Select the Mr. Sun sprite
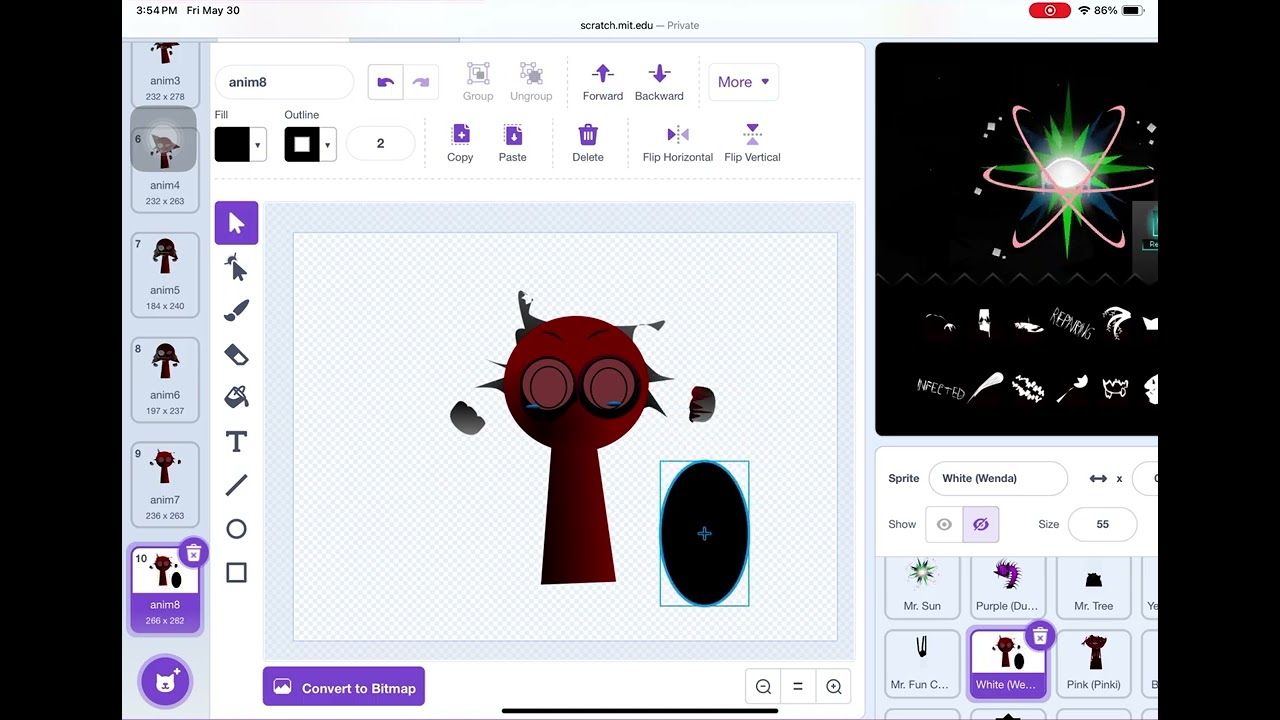1280x720 pixels. pyautogui.click(x=922, y=586)
